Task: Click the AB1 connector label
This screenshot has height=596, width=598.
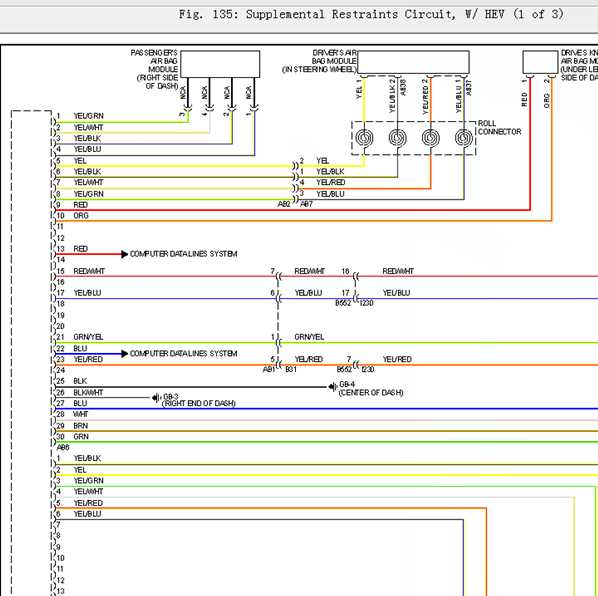Action: [269, 369]
